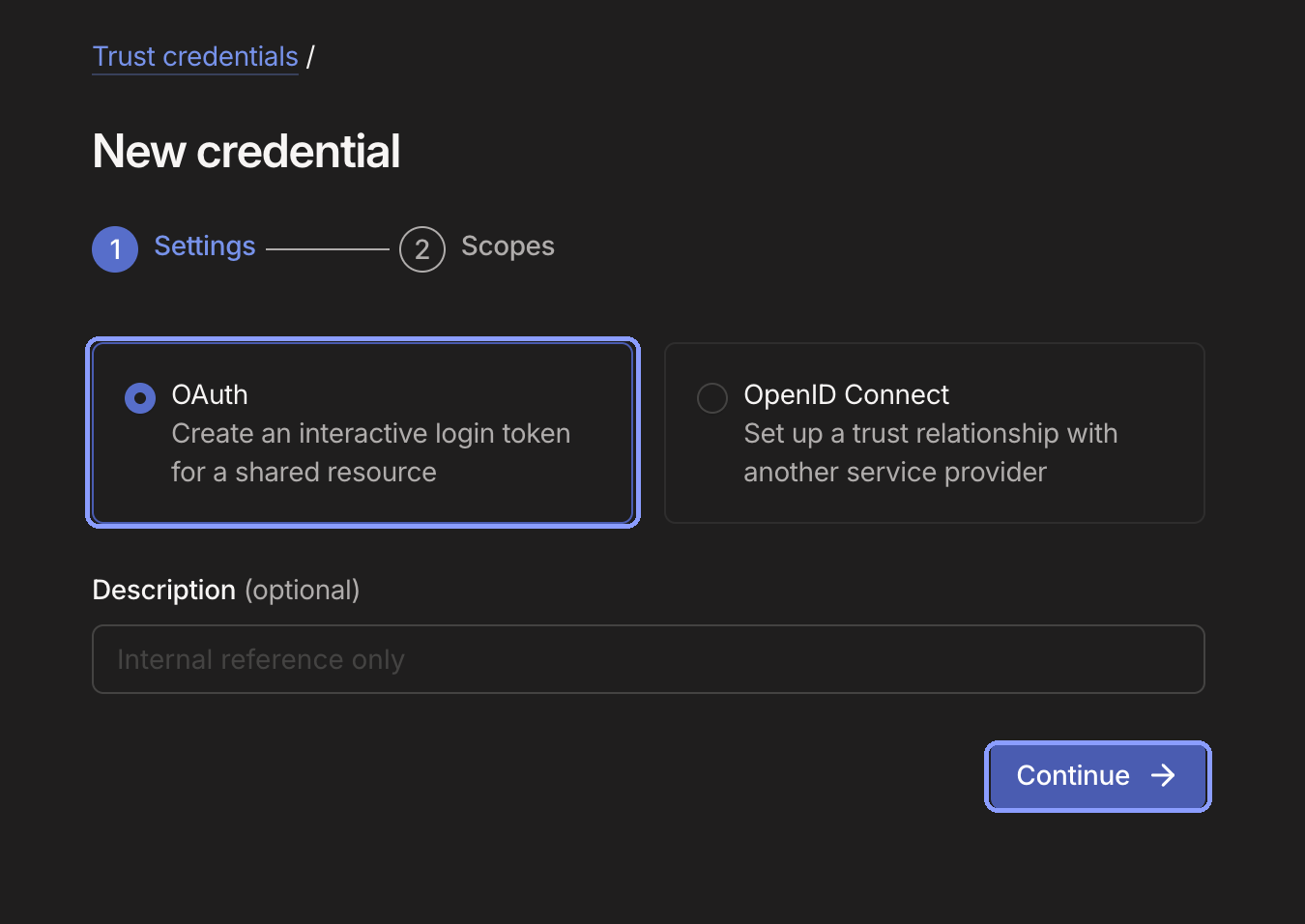Click the New credential heading

[x=246, y=152]
